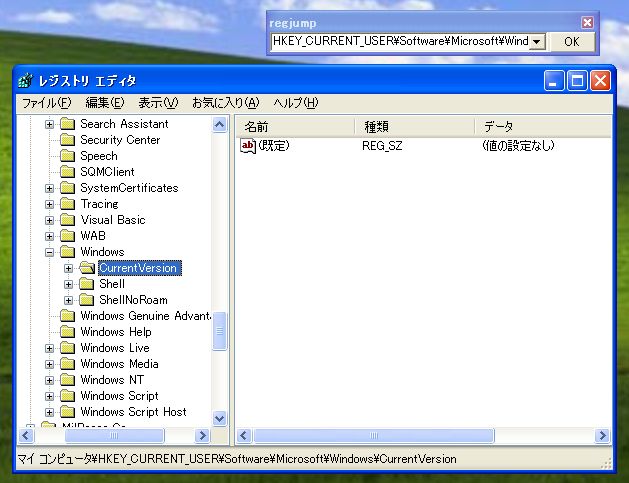This screenshot has height=483, width=629.
Task: Select the Windows Script folder icon
Action: 67,396
